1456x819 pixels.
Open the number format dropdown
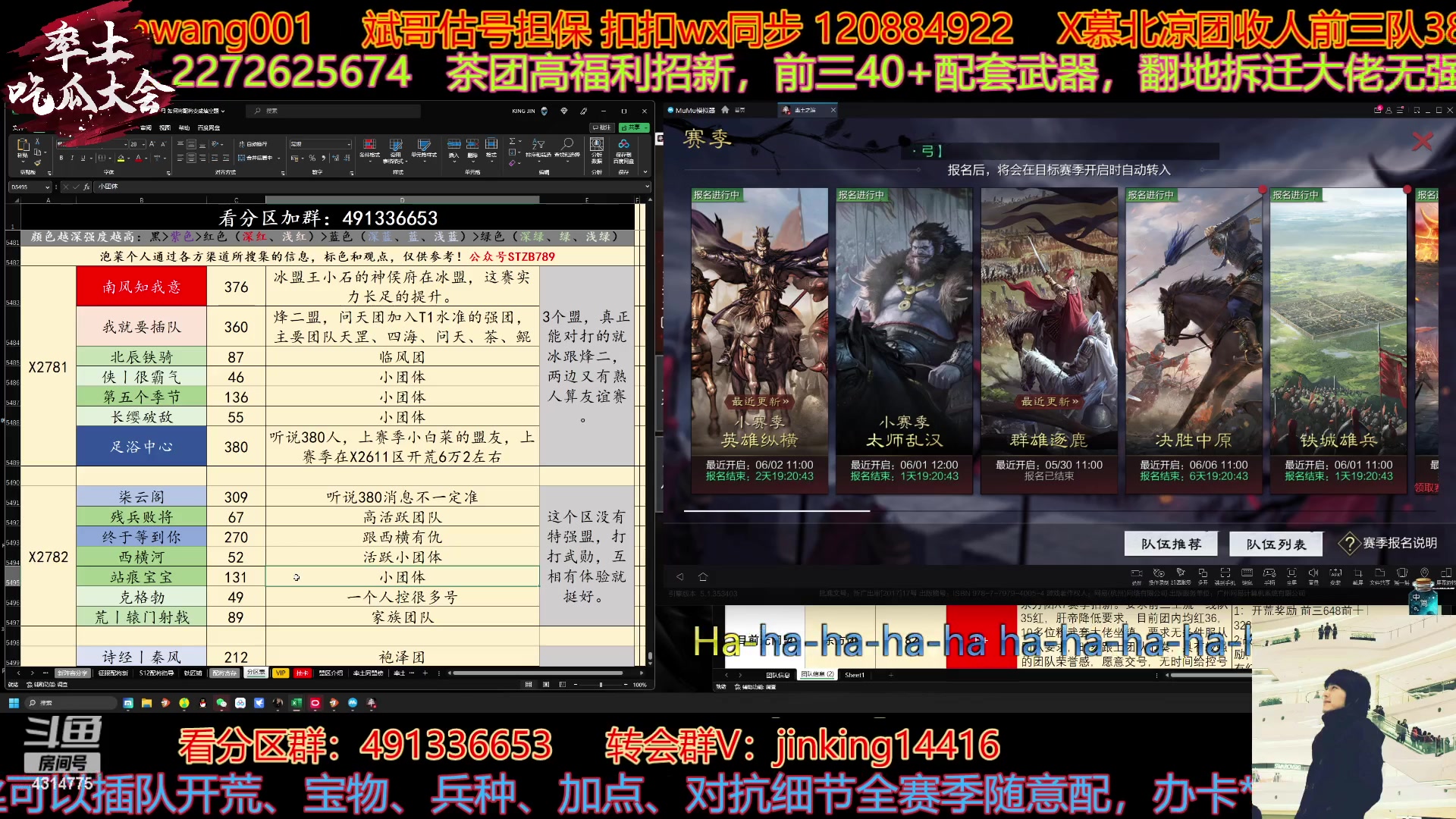pyautogui.click(x=349, y=144)
